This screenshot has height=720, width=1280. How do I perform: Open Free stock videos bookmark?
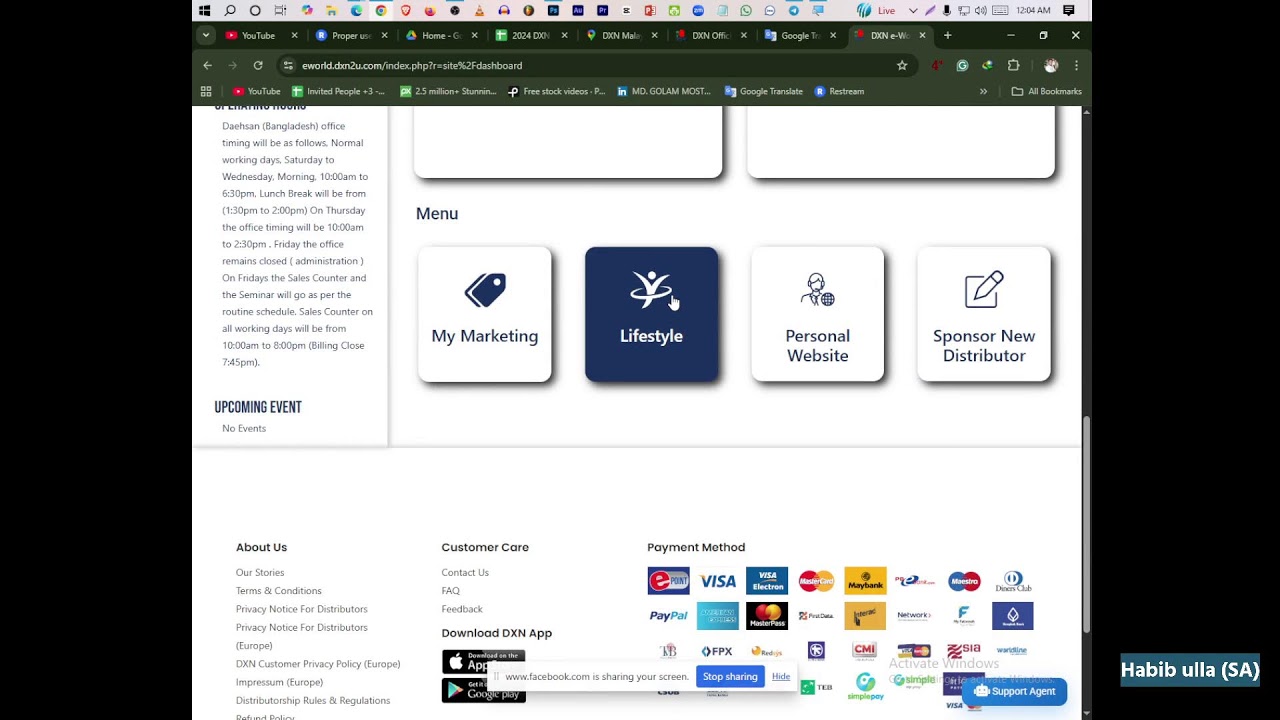coord(556,91)
